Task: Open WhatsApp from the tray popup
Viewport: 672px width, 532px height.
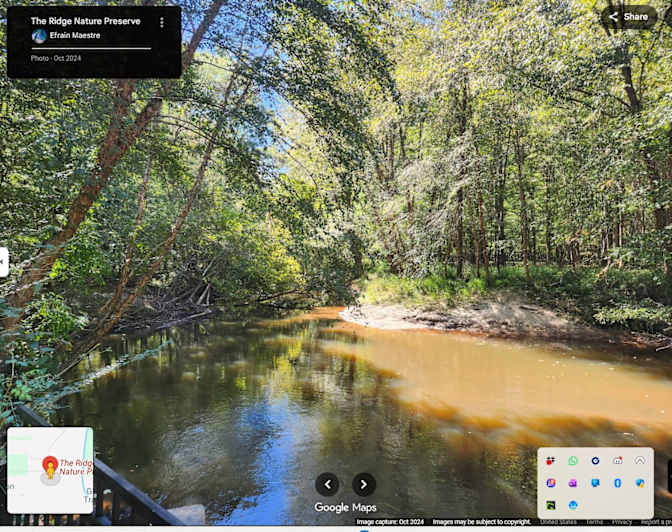Action: pos(573,461)
